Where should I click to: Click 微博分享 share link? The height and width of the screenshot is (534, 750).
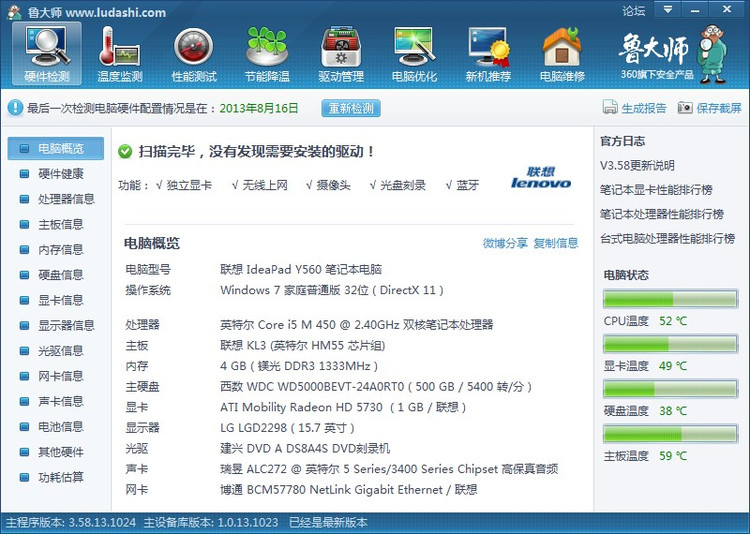tap(505, 243)
